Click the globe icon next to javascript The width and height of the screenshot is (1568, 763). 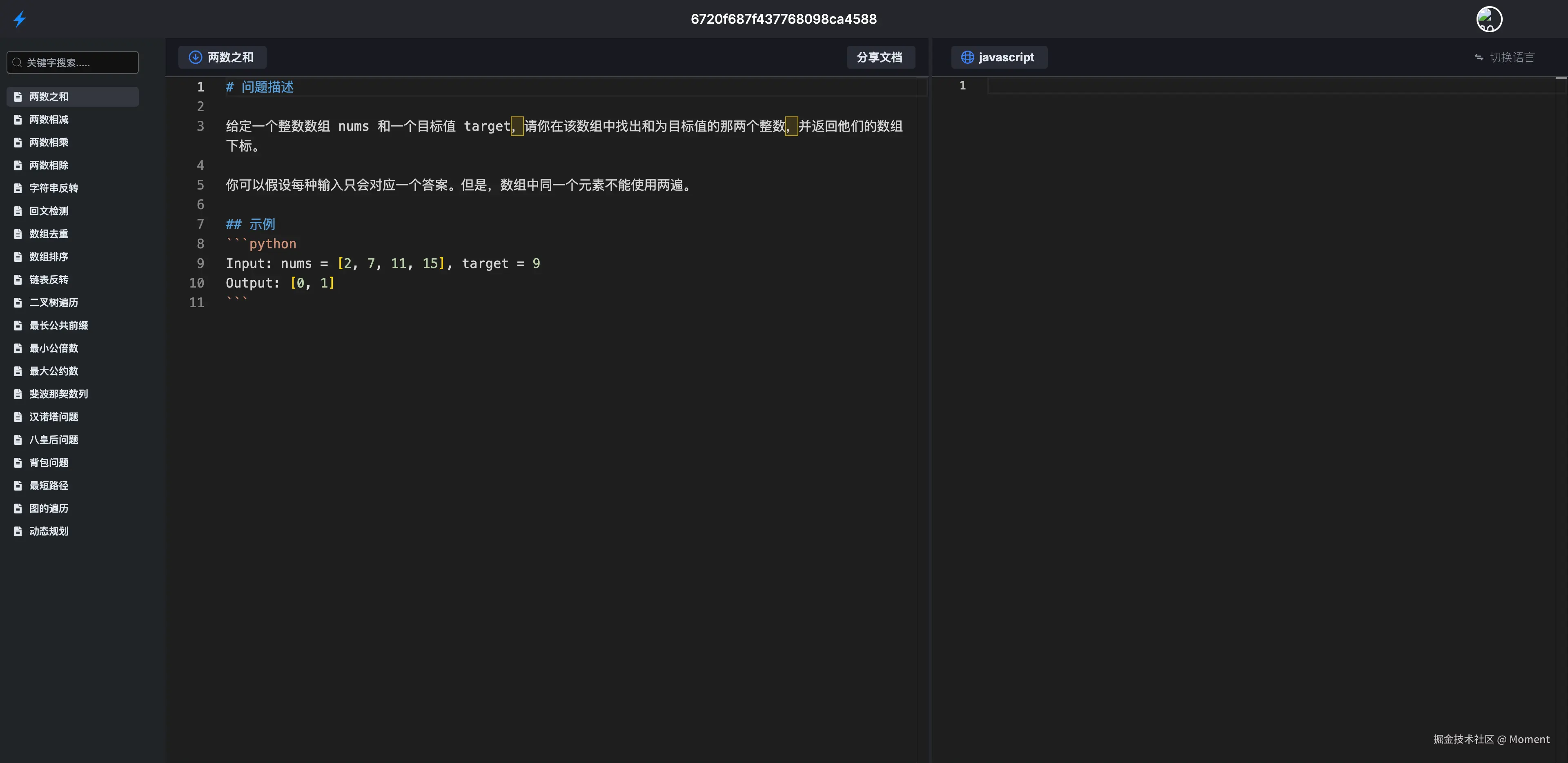tap(967, 57)
